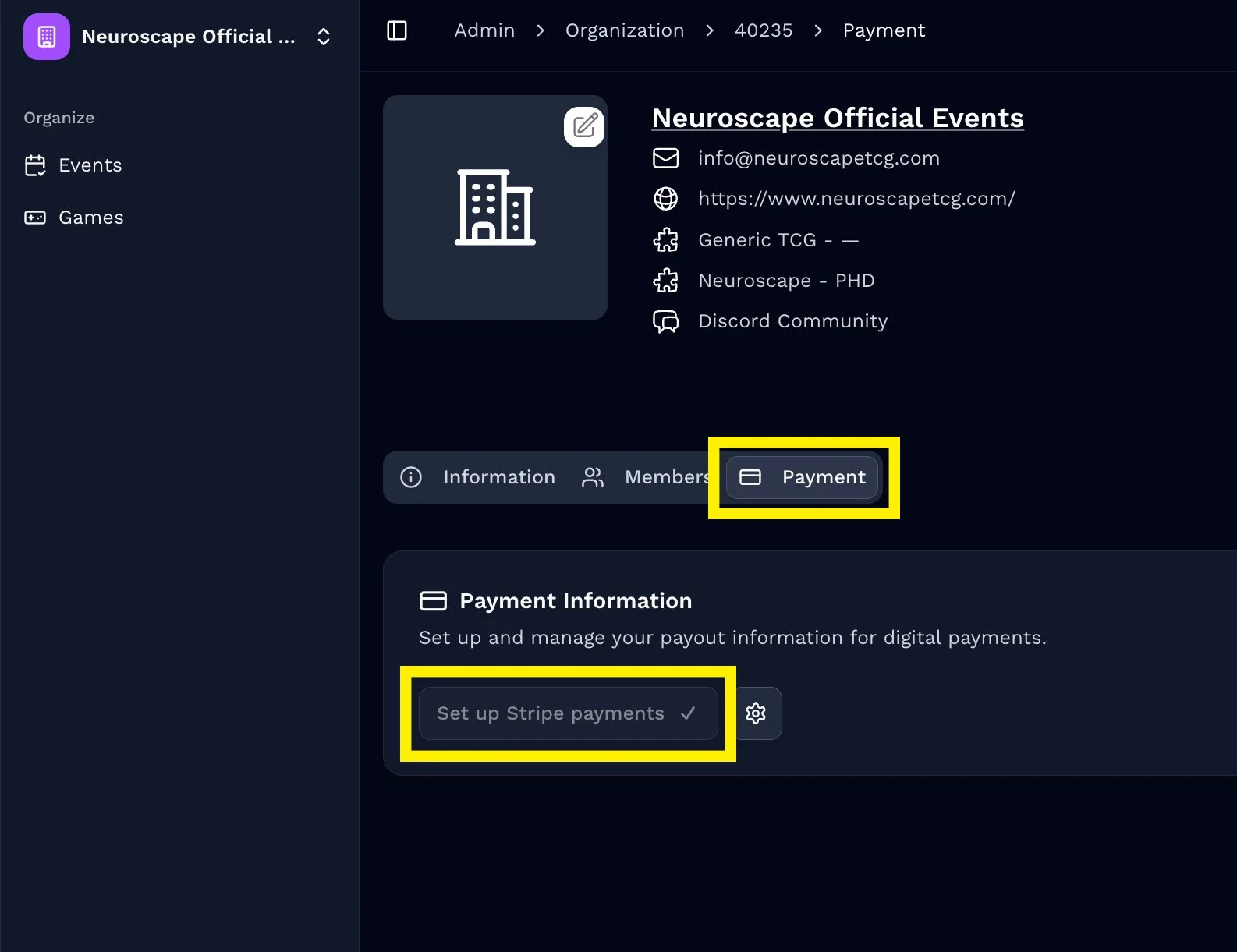Click the Members tab people icon
The image size is (1237, 952).
tap(593, 477)
